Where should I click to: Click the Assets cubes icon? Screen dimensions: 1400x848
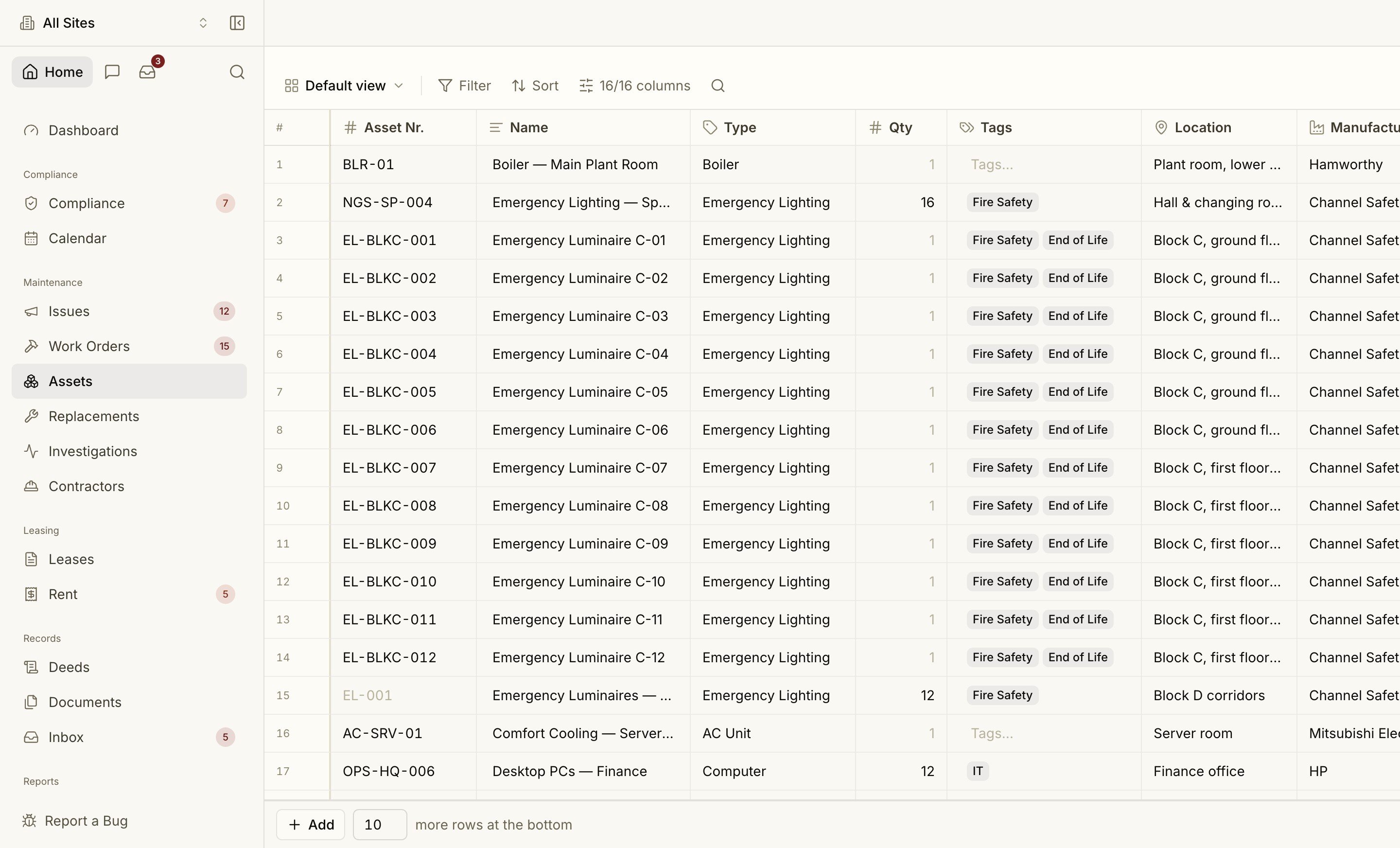pos(31,381)
